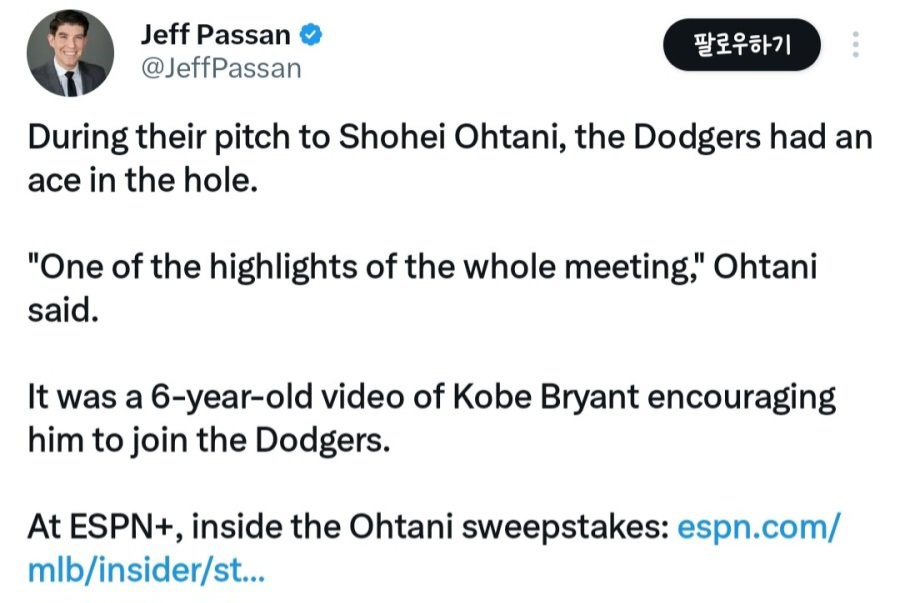
Task: Click the word "said." under the quote
Action: point(63,311)
